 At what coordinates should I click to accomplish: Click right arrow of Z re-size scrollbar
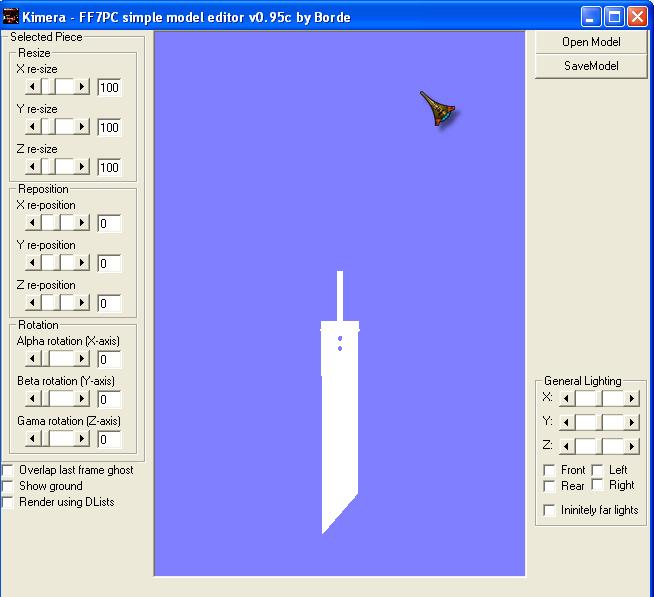point(82,166)
